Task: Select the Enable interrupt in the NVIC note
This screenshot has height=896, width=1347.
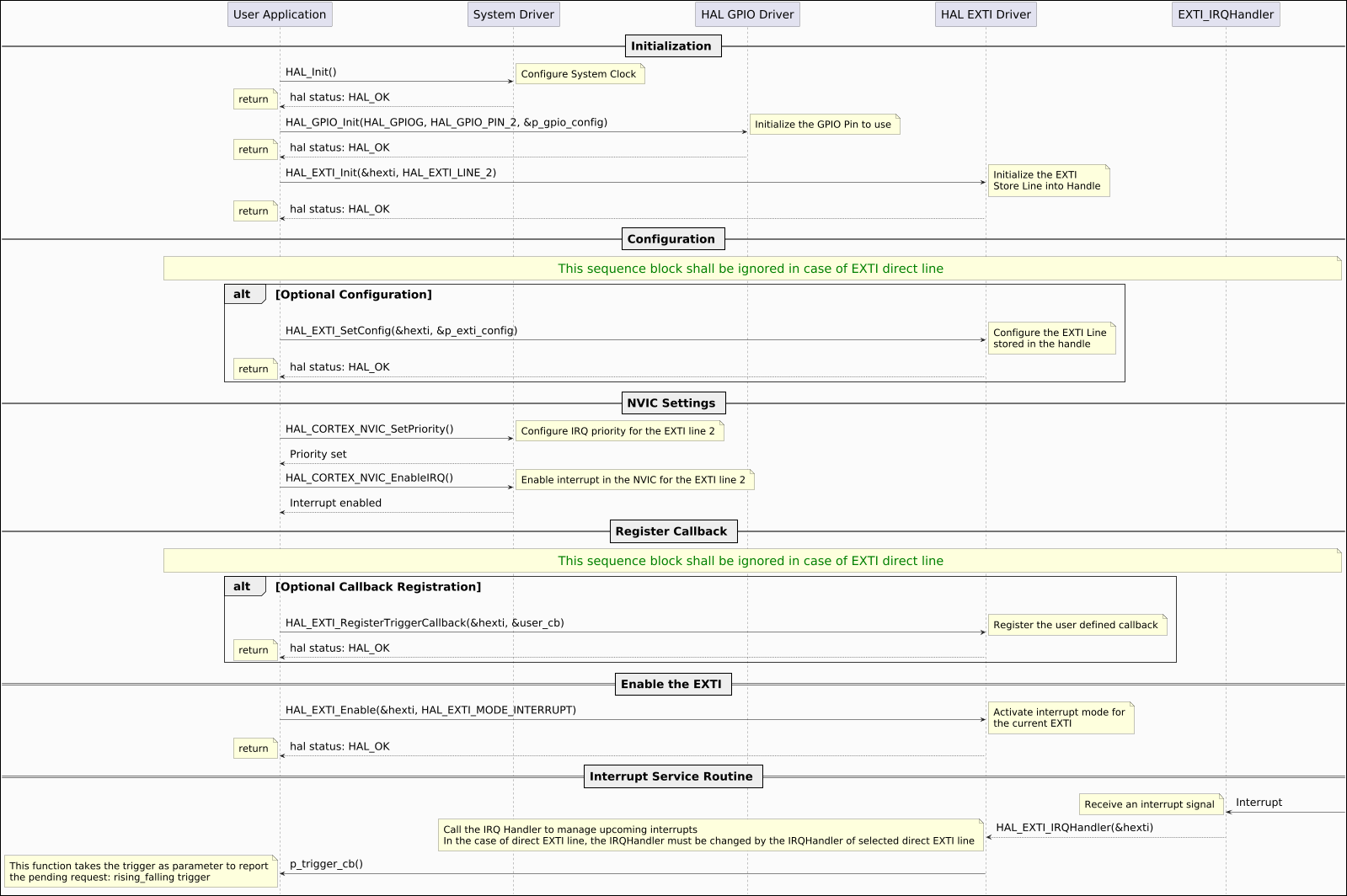Action: click(634, 480)
